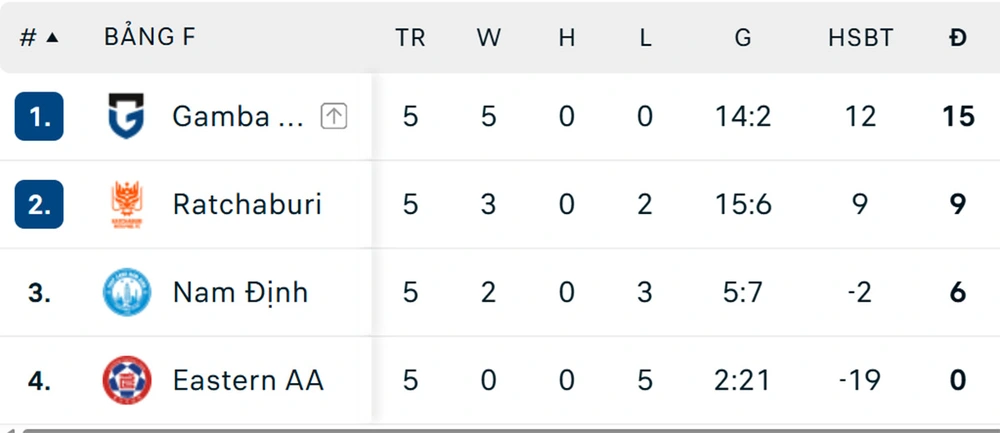Click the Ratchaburi club crest
The width and height of the screenshot is (1000, 433).
click(x=126, y=205)
